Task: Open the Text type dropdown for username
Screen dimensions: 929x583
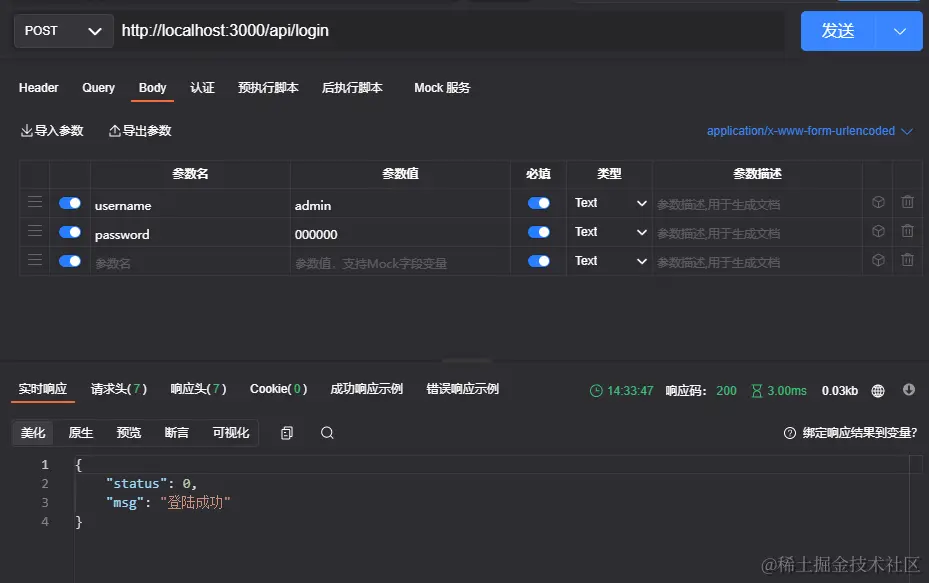Action: click(609, 201)
